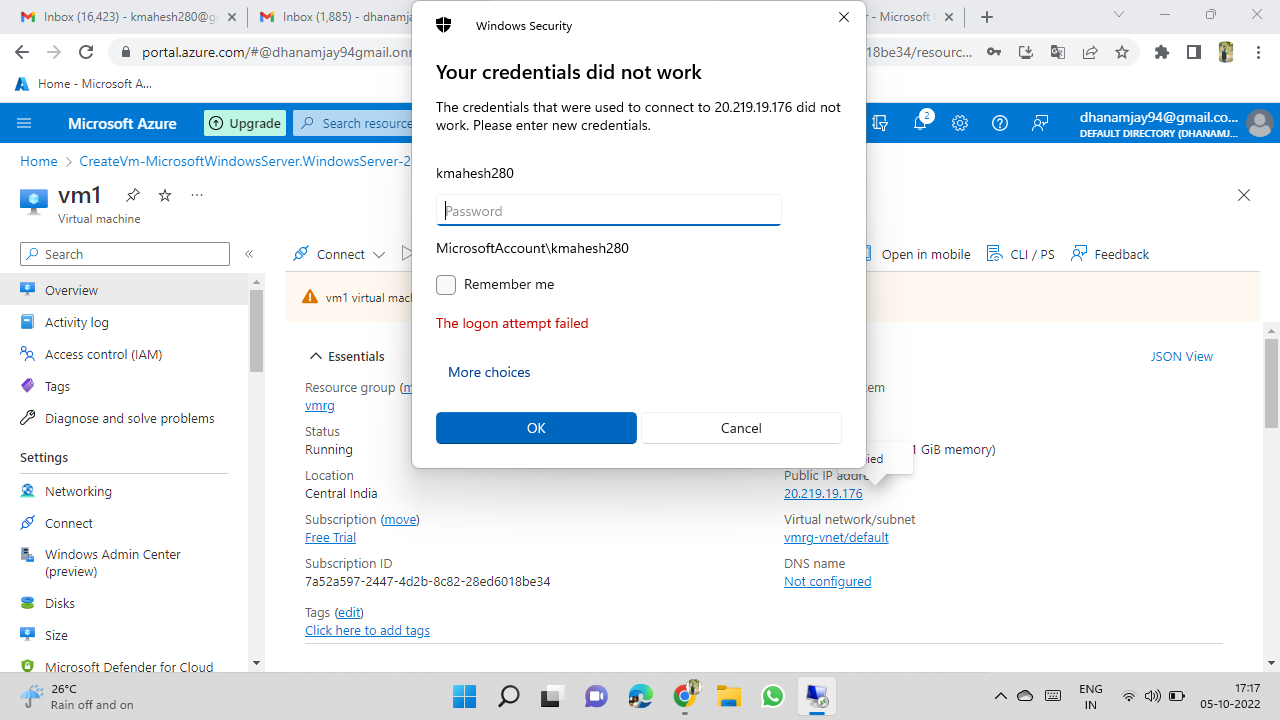The width and height of the screenshot is (1280, 720).
Task: Open the help question mark menu
Action: pyautogui.click(x=1000, y=123)
